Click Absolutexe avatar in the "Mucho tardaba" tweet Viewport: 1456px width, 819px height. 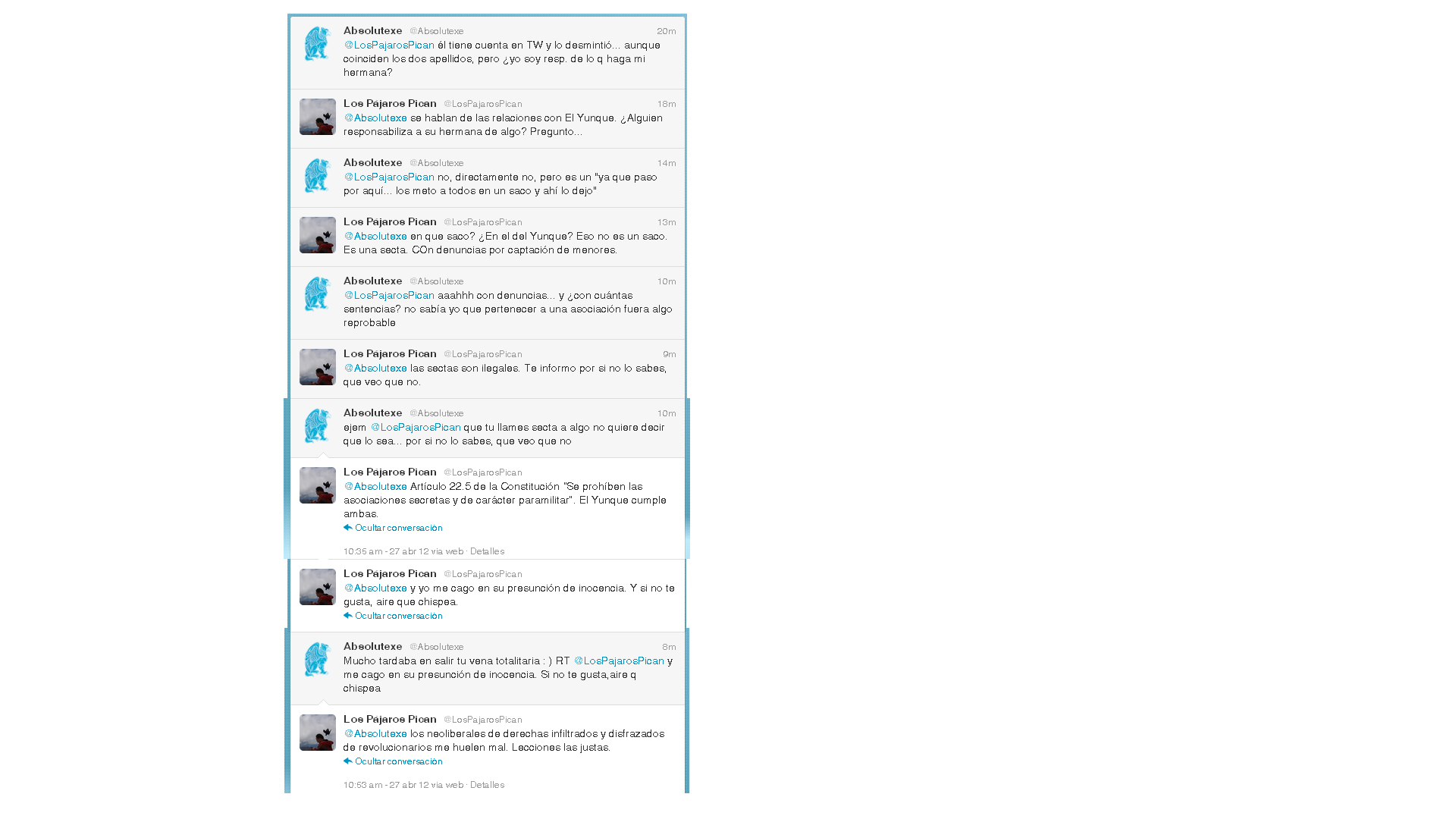[x=317, y=660]
